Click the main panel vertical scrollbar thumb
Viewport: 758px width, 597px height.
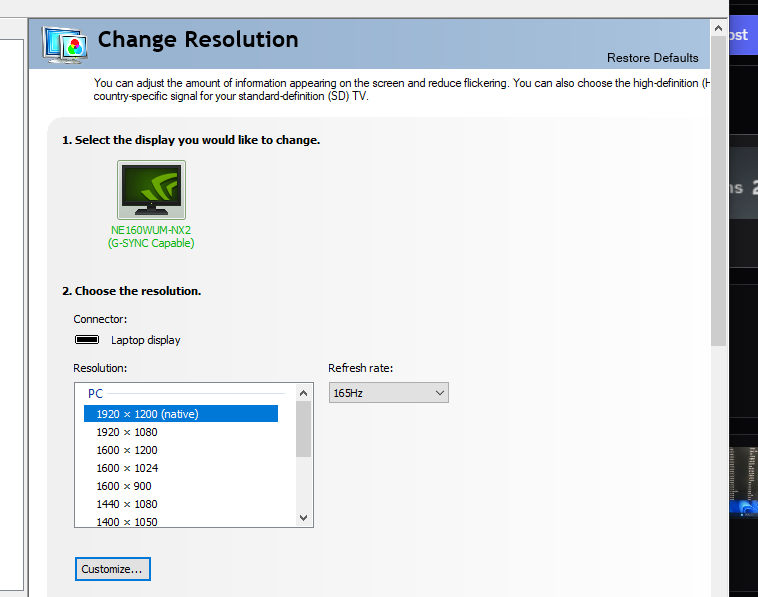tap(718, 191)
